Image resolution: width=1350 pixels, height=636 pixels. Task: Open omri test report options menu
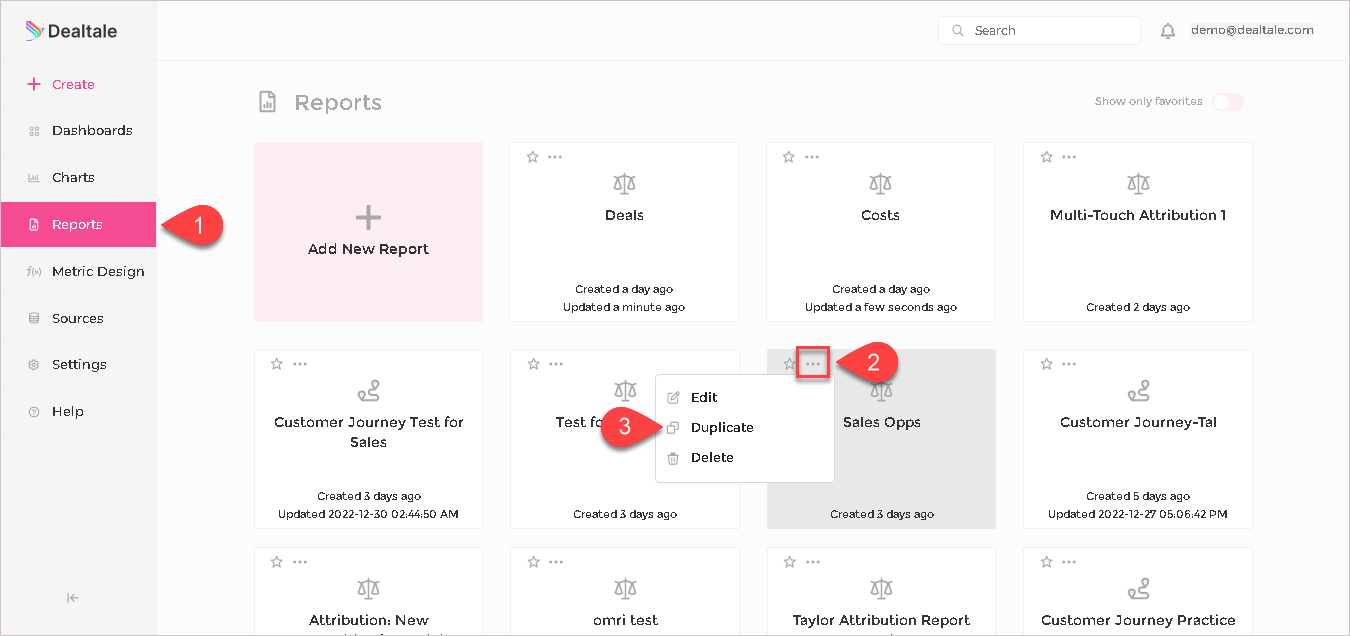(556, 562)
